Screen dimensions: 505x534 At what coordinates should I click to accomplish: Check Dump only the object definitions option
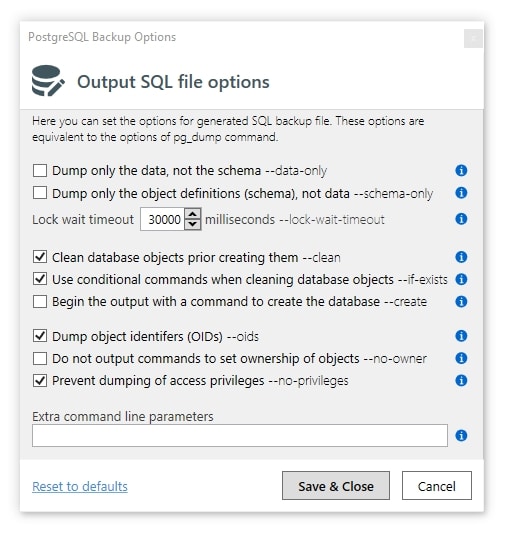click(40, 193)
